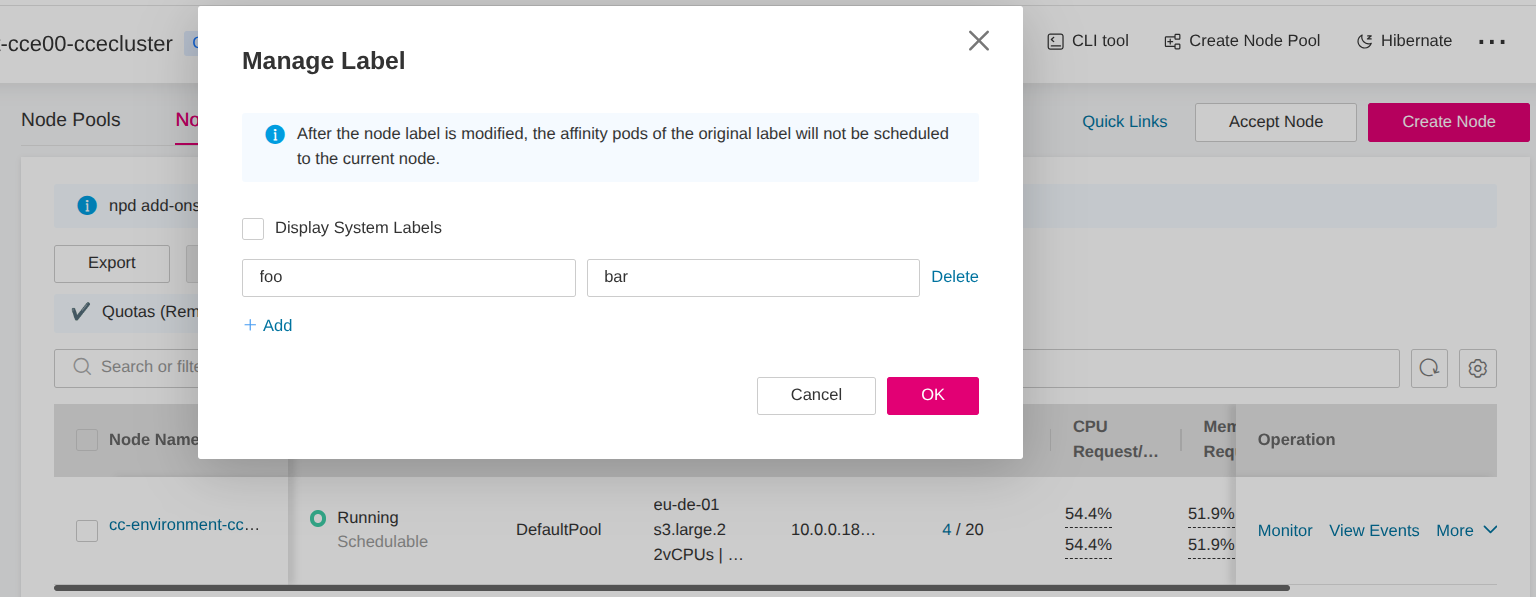Click Cancel in Manage Label dialog
Screen dimensions: 1536x597
click(816, 395)
